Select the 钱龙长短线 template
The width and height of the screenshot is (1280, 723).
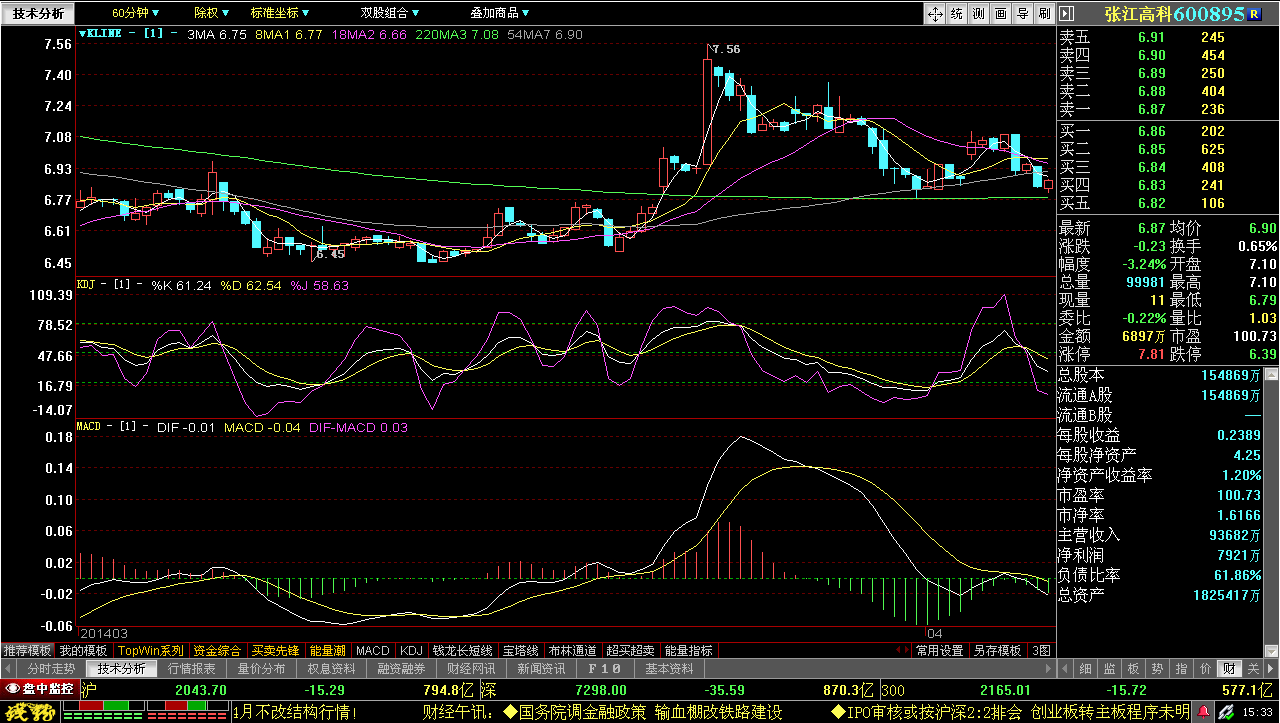[462, 650]
